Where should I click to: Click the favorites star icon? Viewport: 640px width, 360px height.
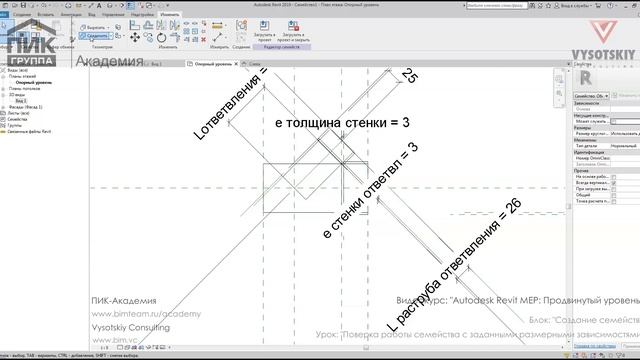pos(548,5)
